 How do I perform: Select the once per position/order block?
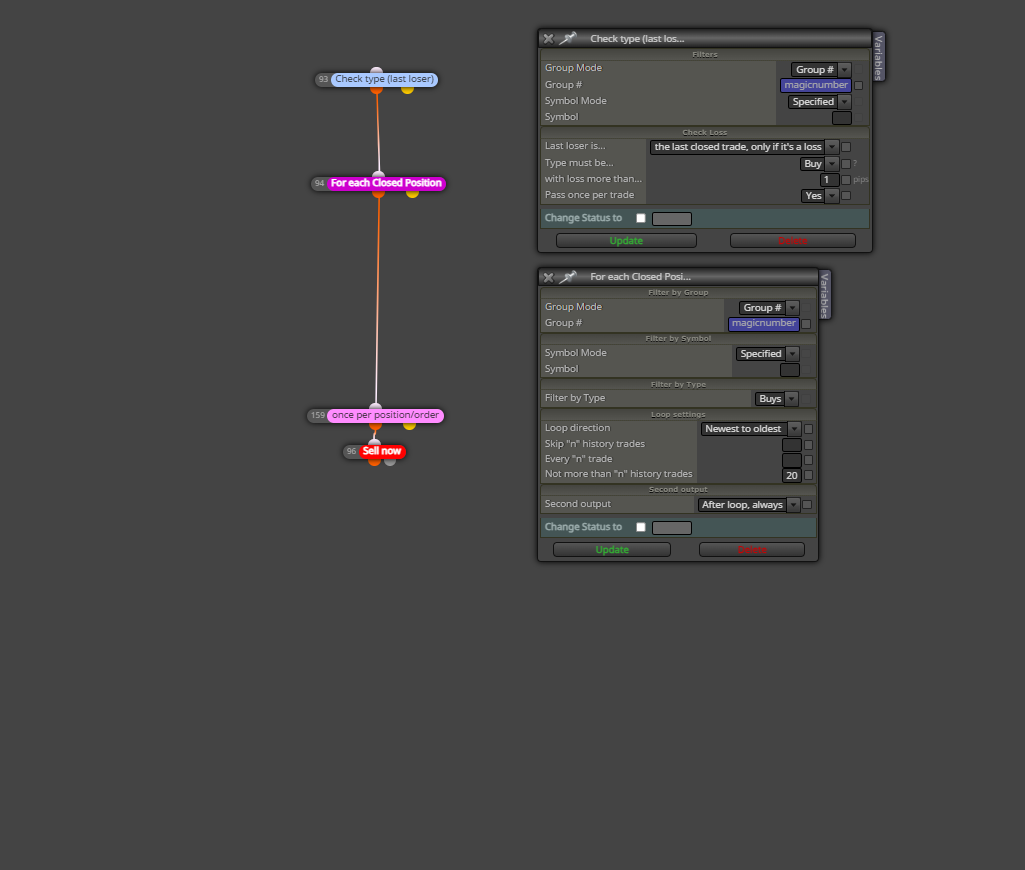pyautogui.click(x=385, y=415)
